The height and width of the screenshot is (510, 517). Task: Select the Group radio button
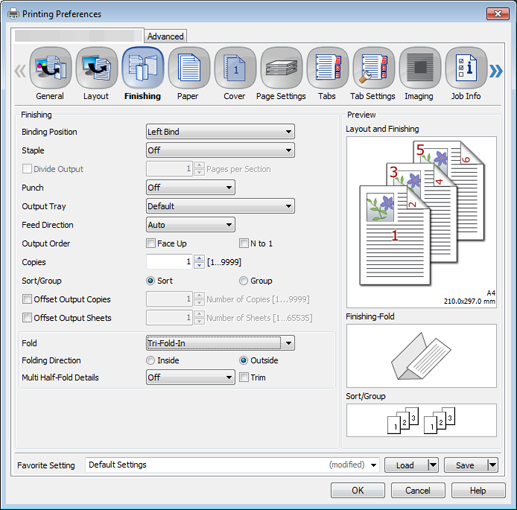[243, 281]
